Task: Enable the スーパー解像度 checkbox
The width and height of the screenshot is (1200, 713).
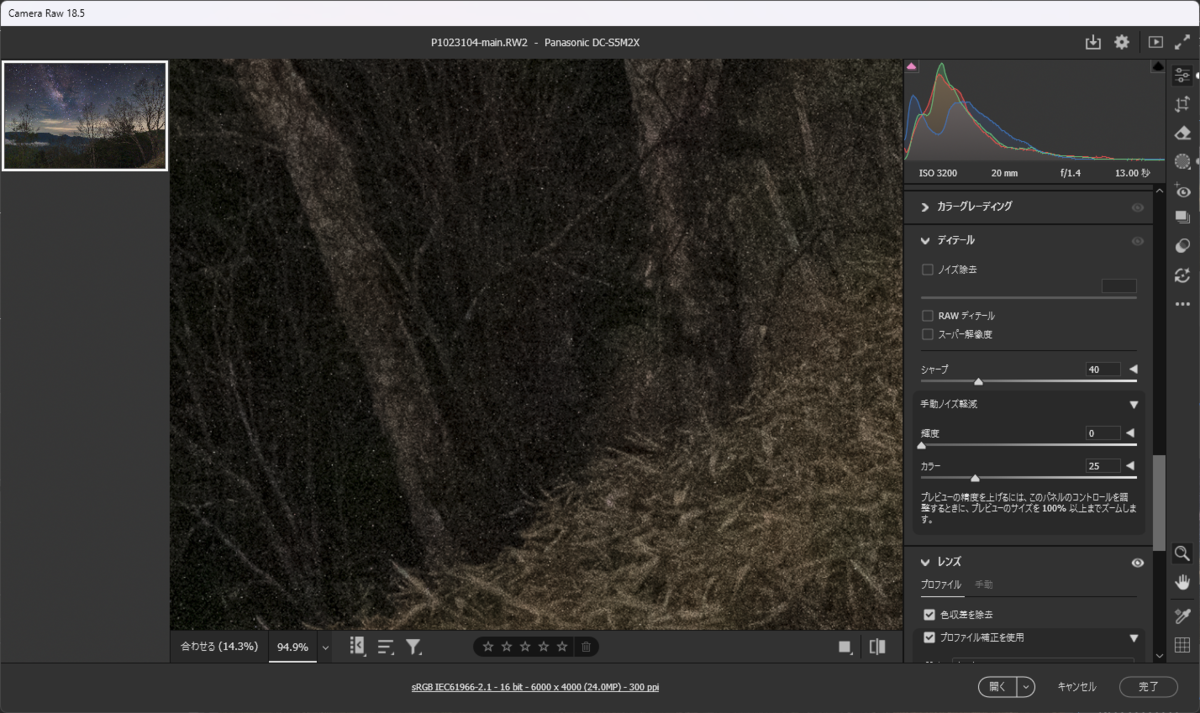Action: [927, 334]
